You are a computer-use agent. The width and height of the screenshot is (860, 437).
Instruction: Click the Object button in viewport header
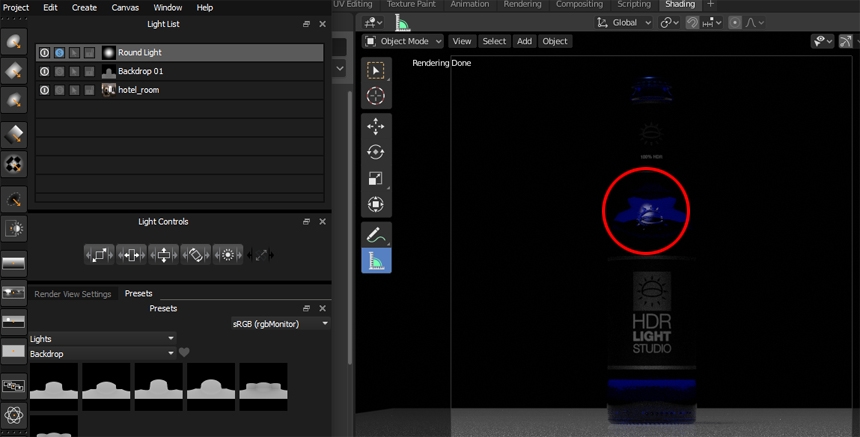click(555, 41)
